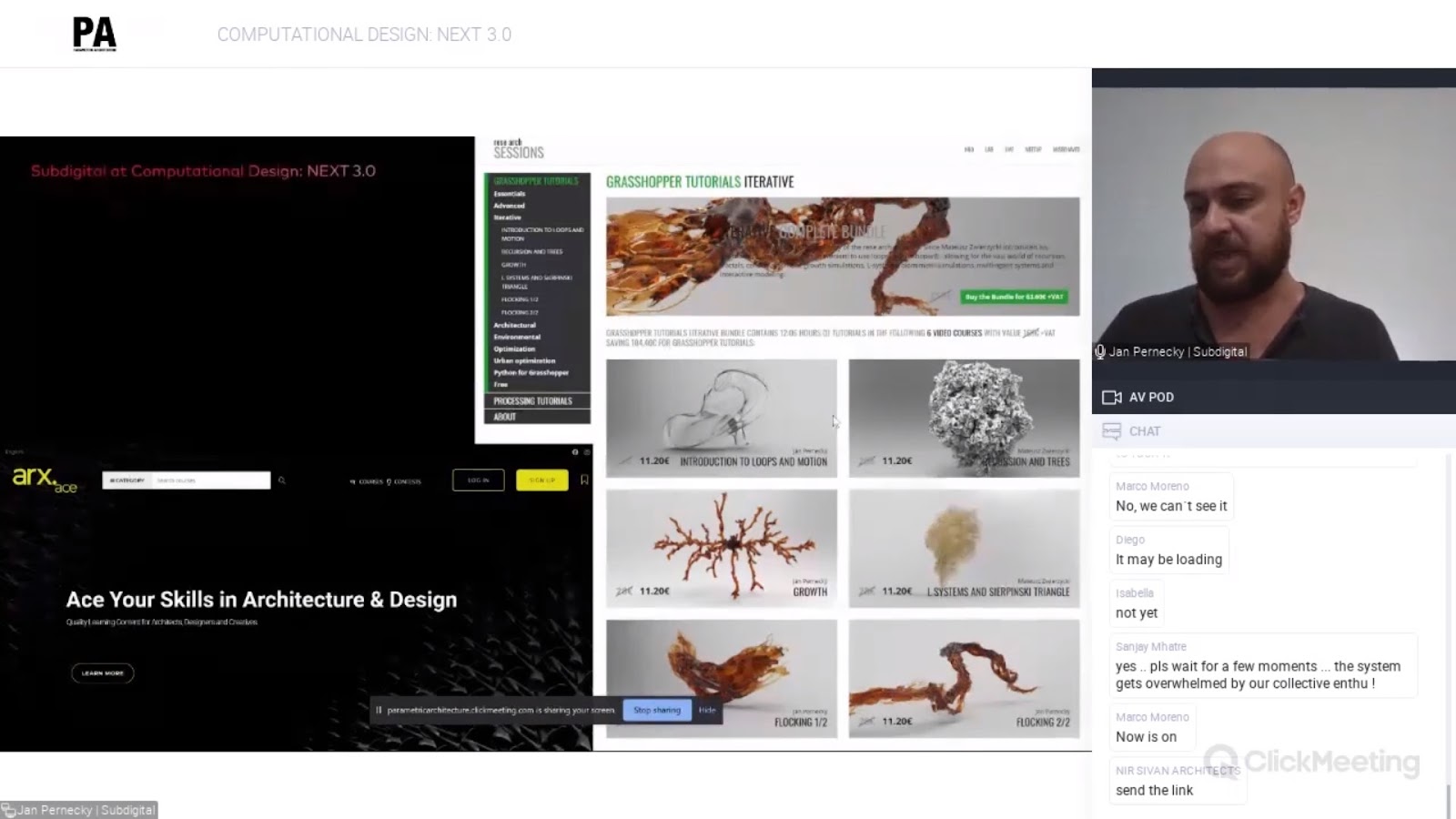Click the AV POD panel label

click(x=1151, y=398)
